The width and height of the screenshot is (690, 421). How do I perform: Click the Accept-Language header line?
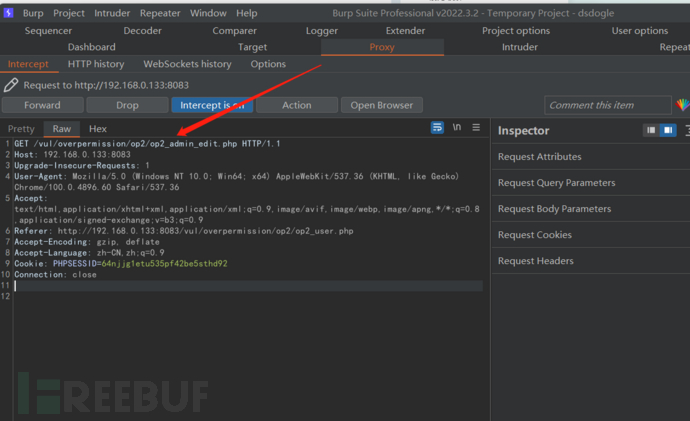[89, 253]
